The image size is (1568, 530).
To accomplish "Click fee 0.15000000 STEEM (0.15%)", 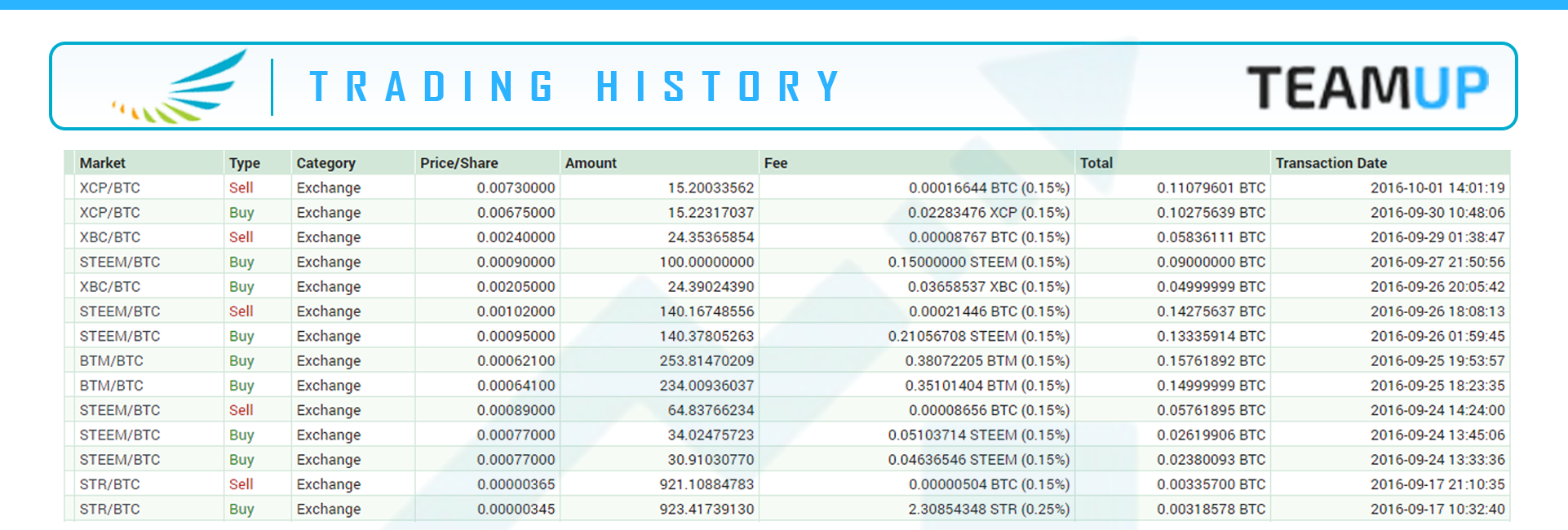I will pos(979,262).
